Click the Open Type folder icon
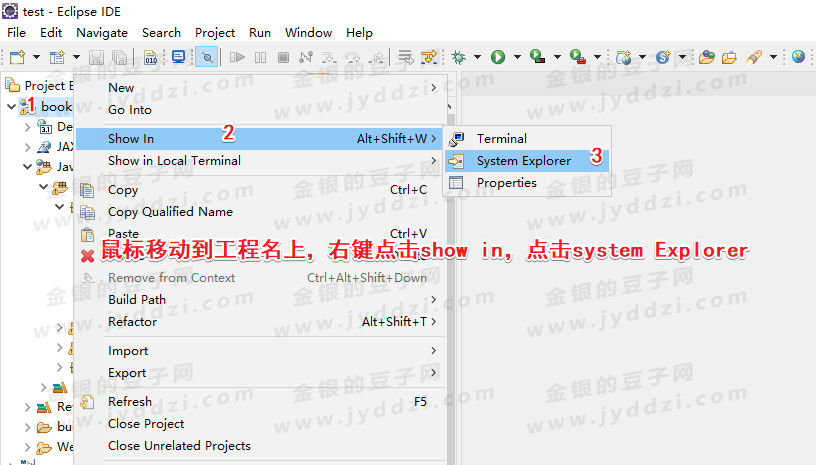Viewport: 816px width, 465px height. pos(706,57)
